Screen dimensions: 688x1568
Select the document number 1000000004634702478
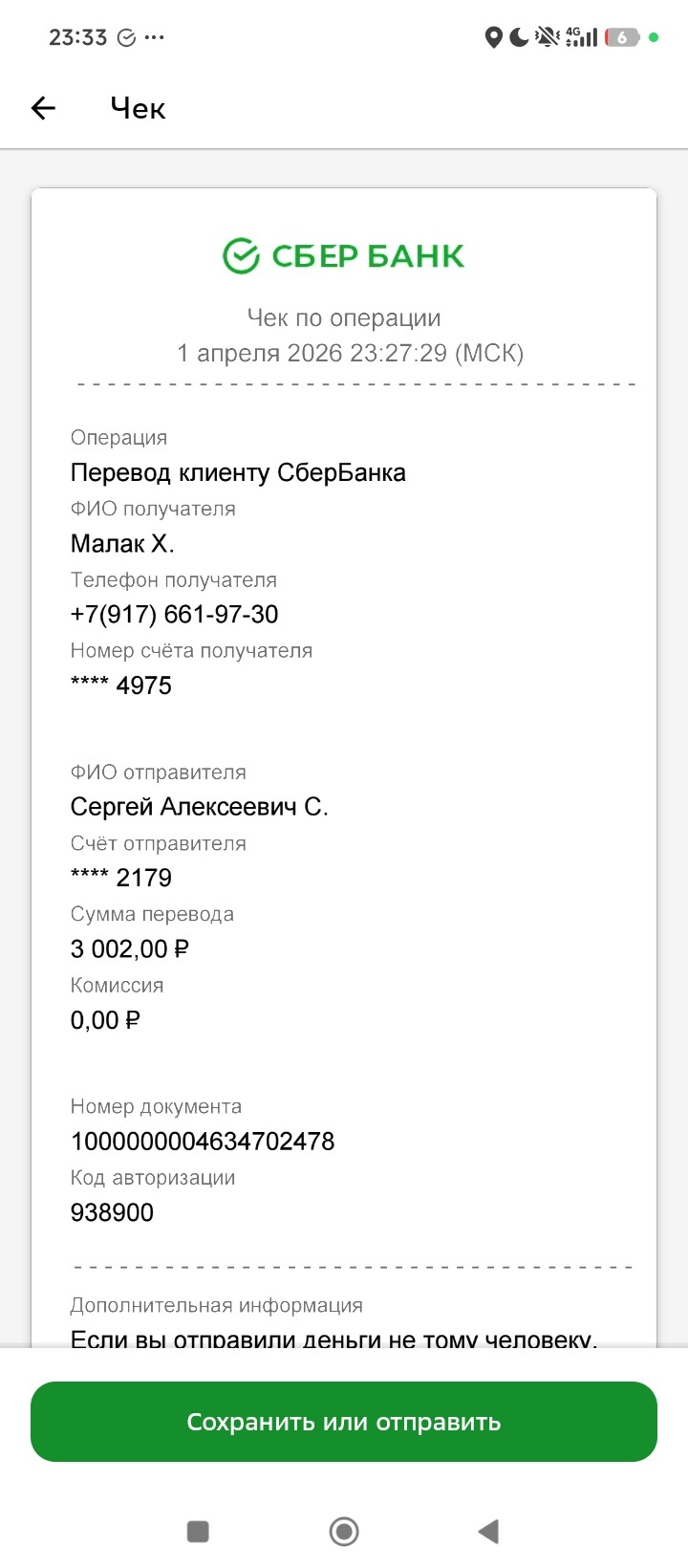point(203,1141)
